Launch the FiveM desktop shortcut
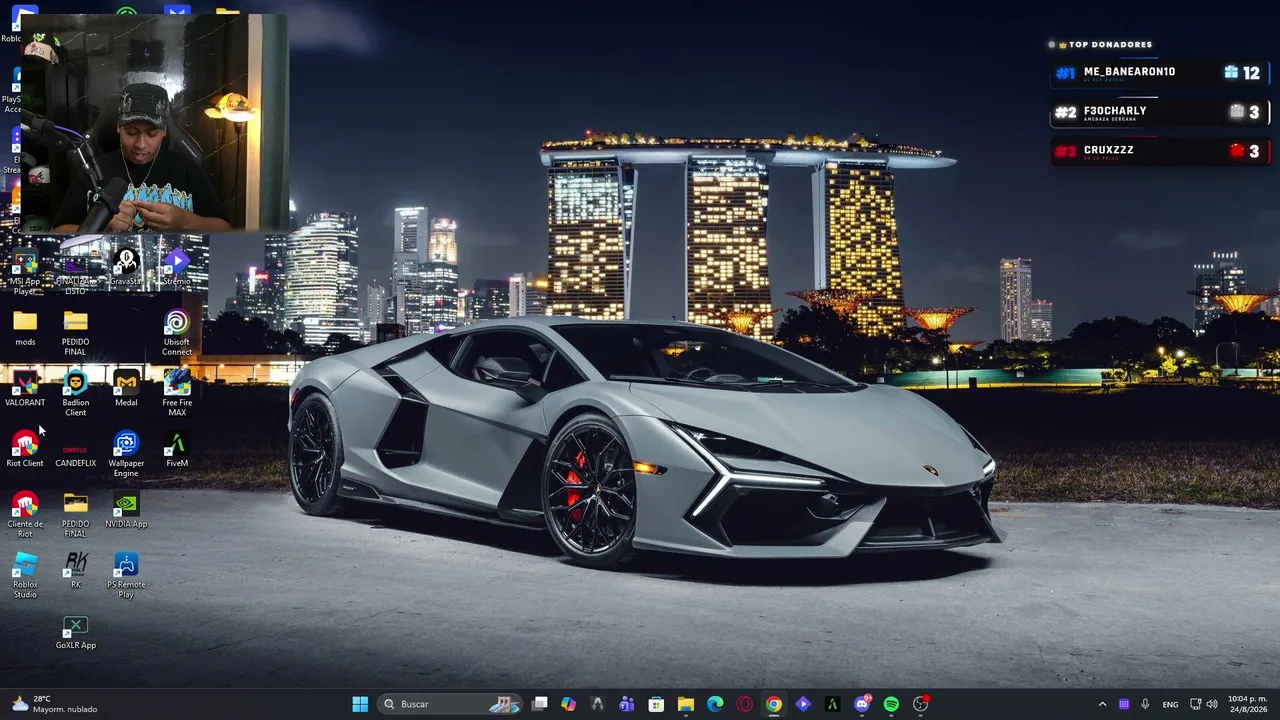Screen dimensions: 1280x720 [x=177, y=450]
